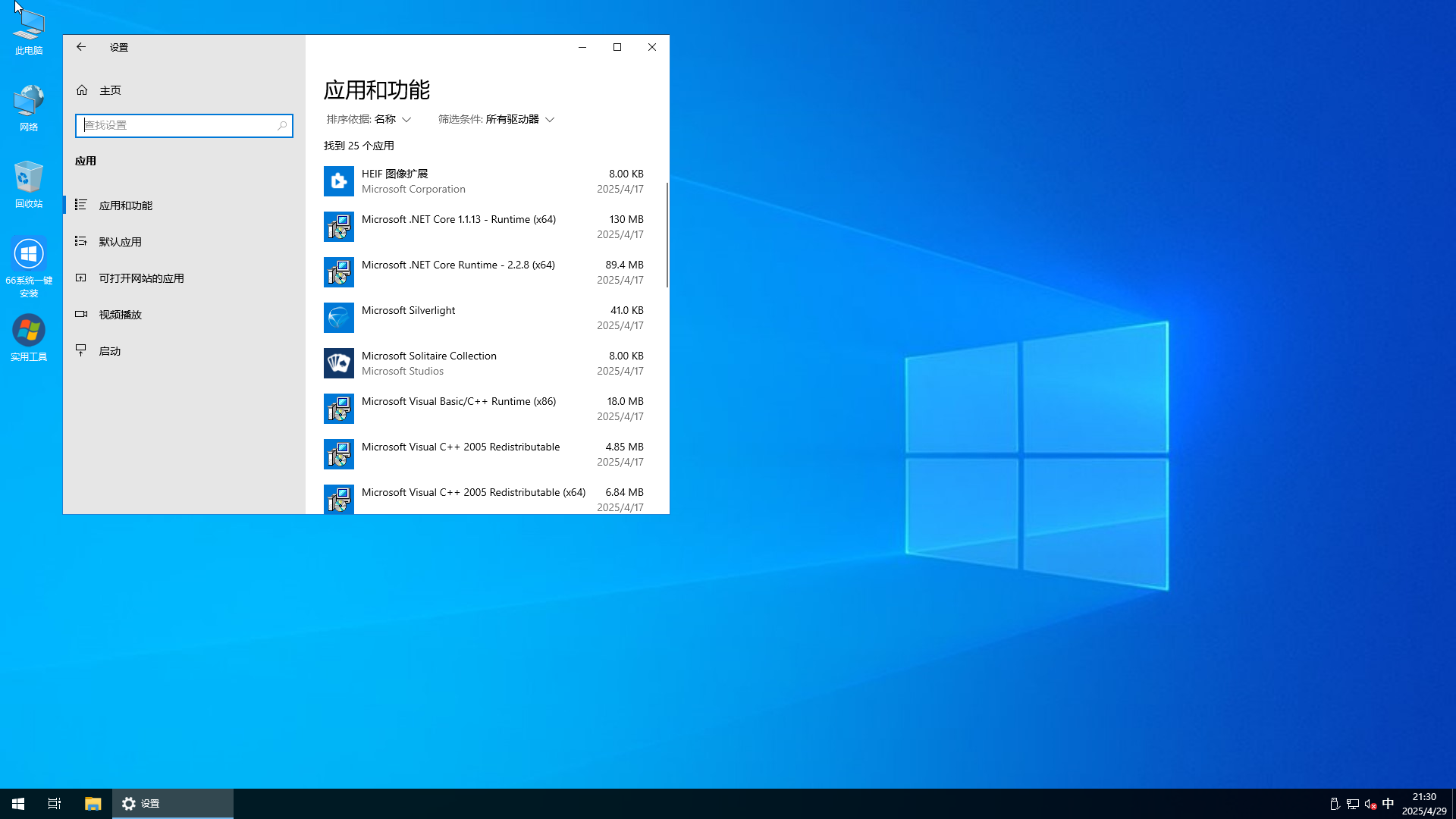The height and width of the screenshot is (819, 1456).
Task: Open the Windows Start menu
Action: pyautogui.click(x=18, y=804)
